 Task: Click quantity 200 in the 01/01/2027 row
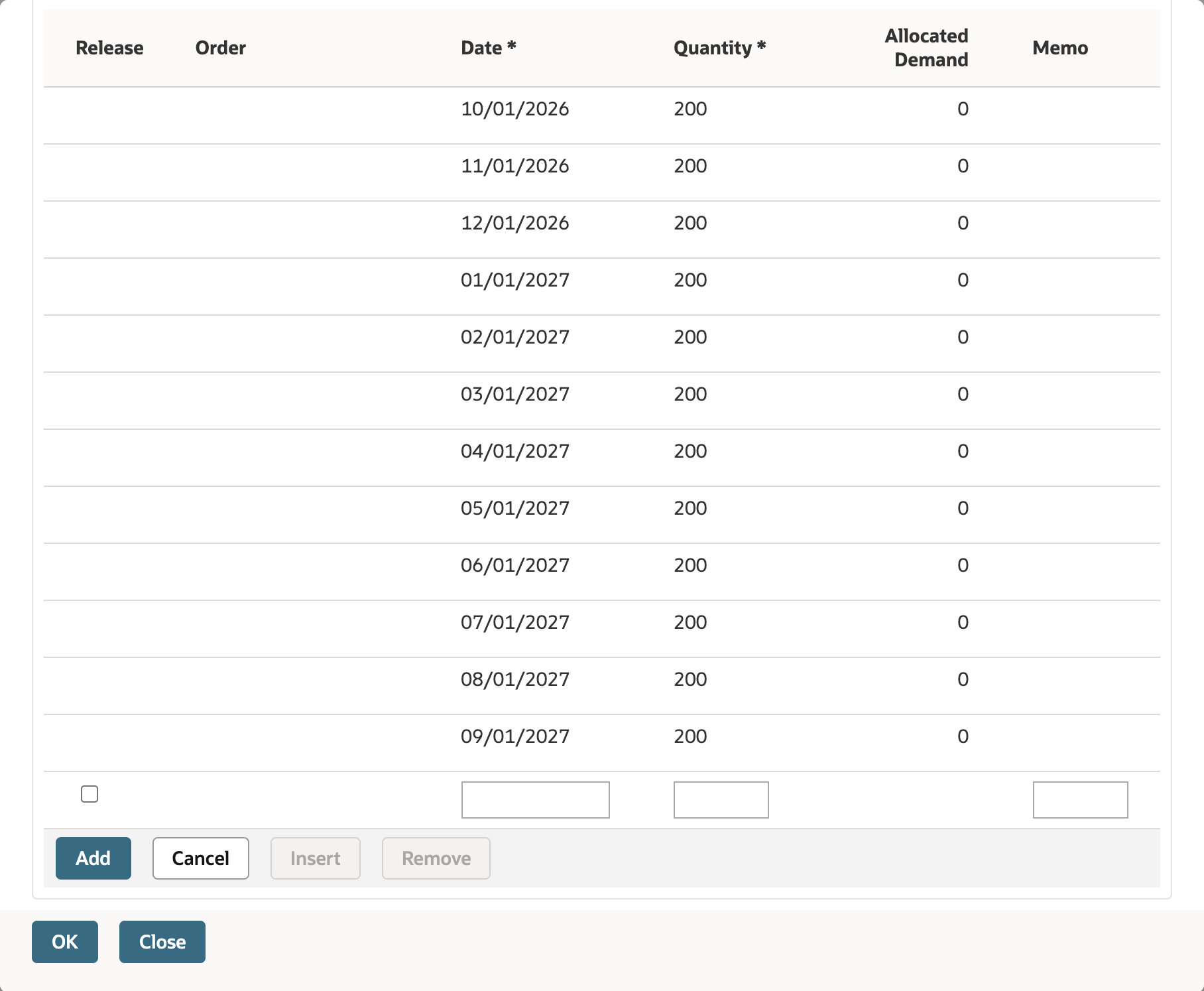click(x=690, y=280)
